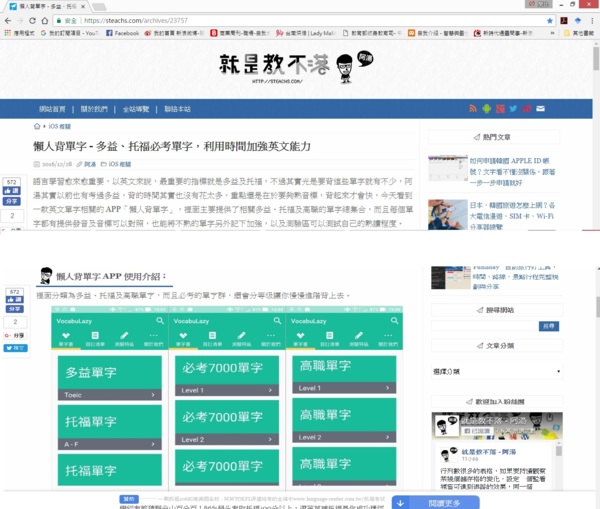Screen dimensions: 600x509
Task: Click the Twitter icon in navigation bar
Action: pyautogui.click(x=512, y=108)
